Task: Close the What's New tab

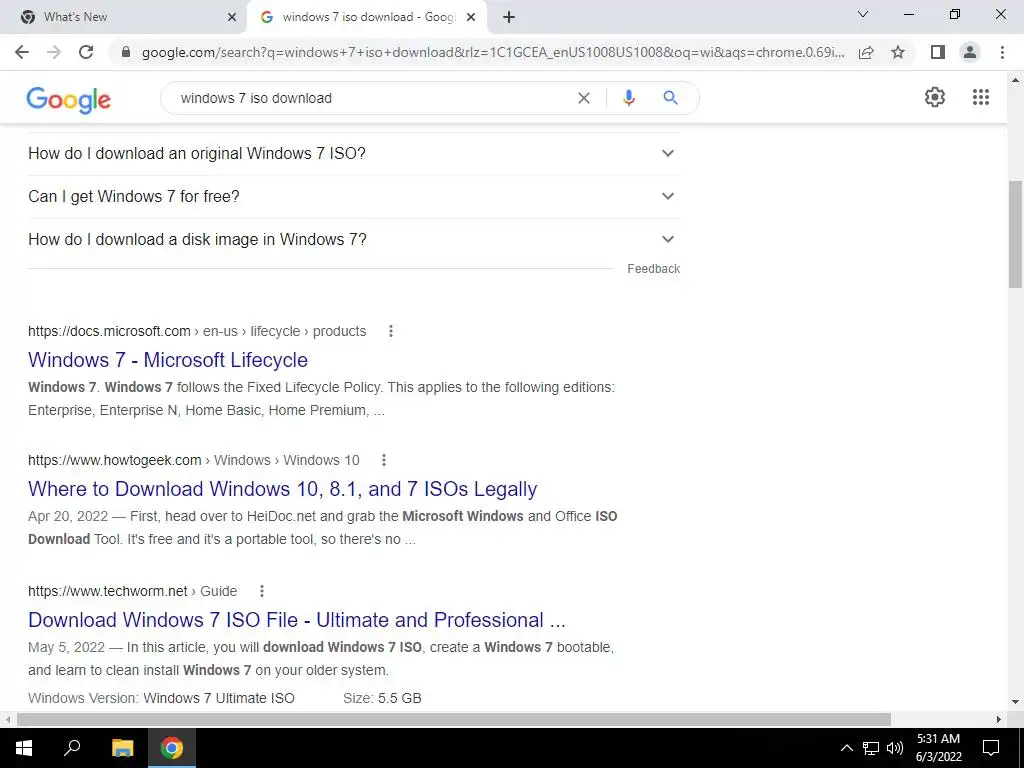Action: tap(232, 18)
